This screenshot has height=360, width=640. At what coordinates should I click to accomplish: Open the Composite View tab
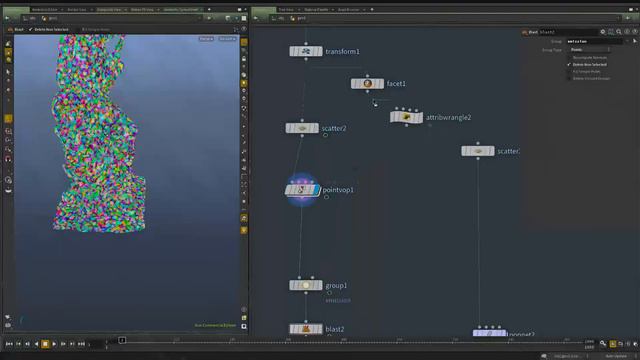109,9
